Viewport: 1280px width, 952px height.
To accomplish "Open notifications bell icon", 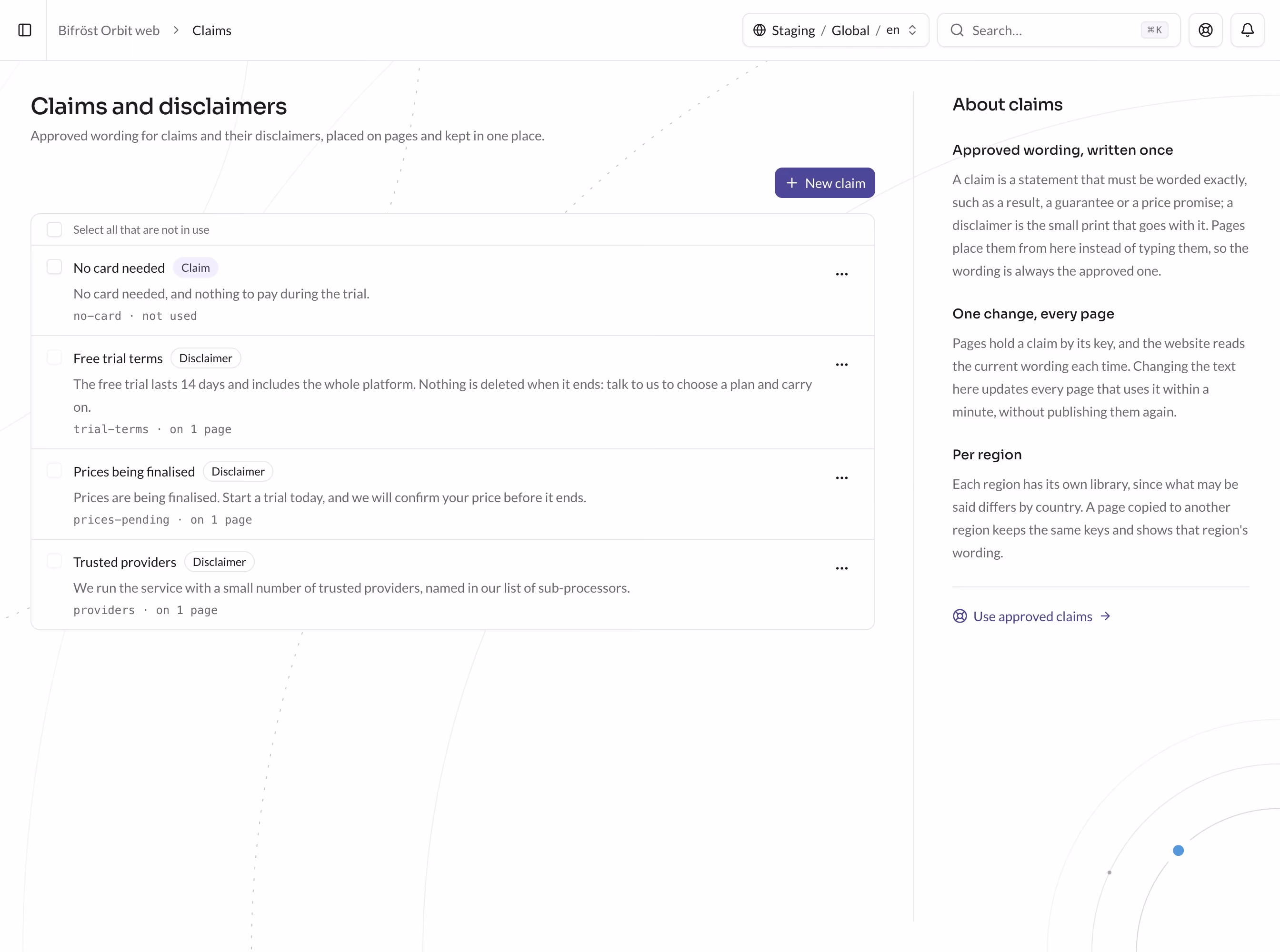I will coord(1247,30).
